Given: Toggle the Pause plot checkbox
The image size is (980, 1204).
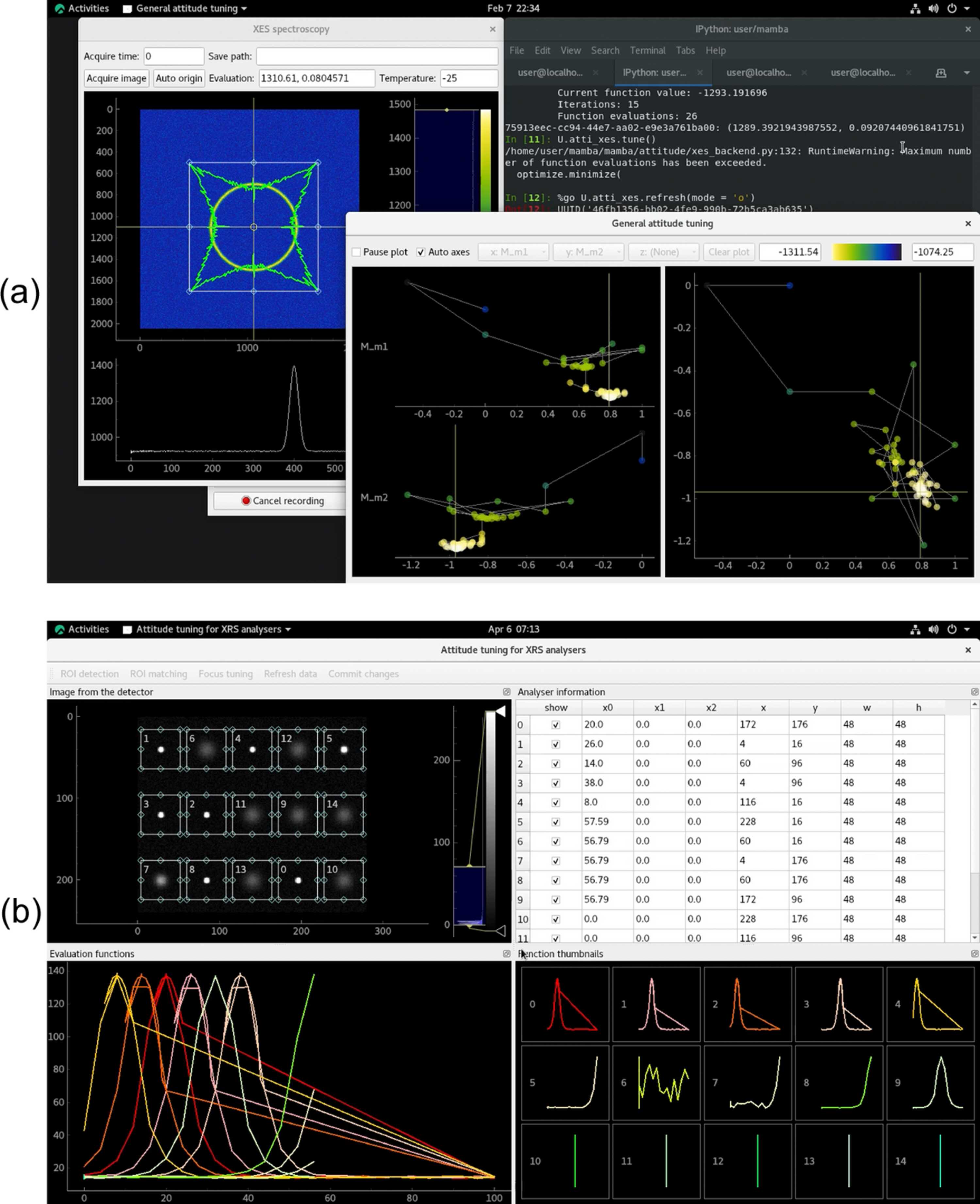Looking at the screenshot, I should pos(356,252).
